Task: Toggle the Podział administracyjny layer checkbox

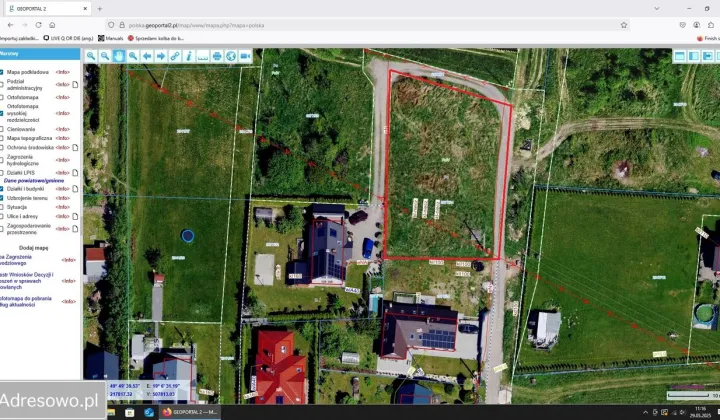Action: point(1,84)
